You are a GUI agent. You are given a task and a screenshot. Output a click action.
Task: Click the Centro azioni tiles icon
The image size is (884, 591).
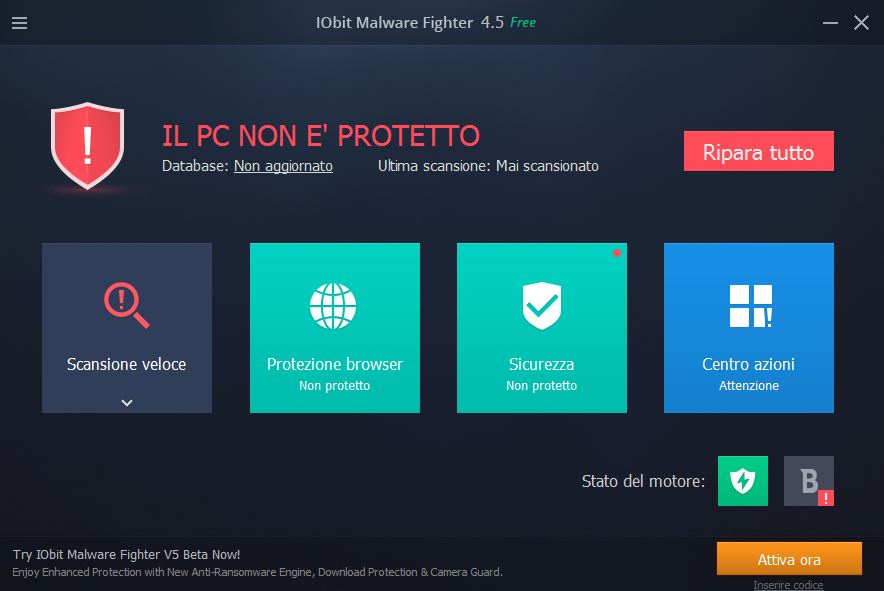[750, 306]
